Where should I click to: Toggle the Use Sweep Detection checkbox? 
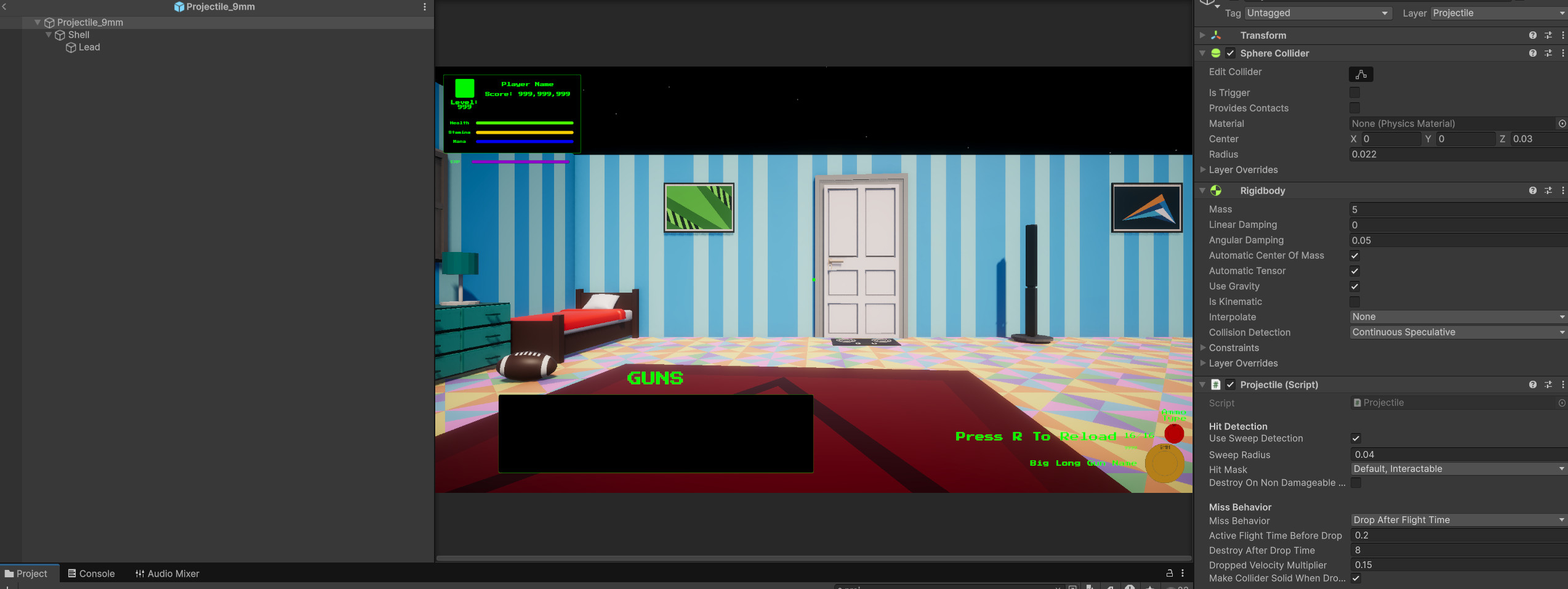[x=1356, y=439]
